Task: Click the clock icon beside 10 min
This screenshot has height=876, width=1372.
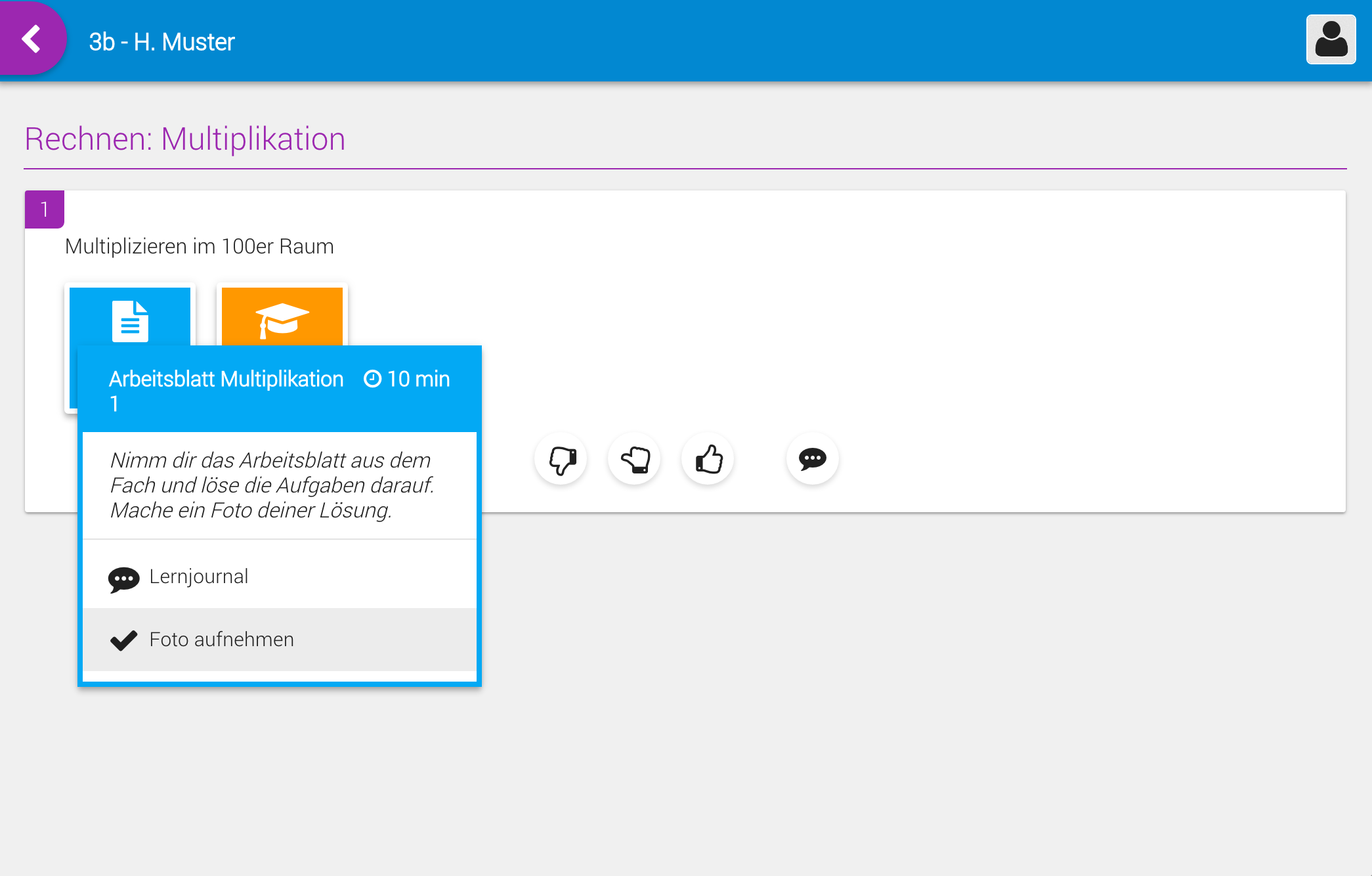Action: [372, 379]
